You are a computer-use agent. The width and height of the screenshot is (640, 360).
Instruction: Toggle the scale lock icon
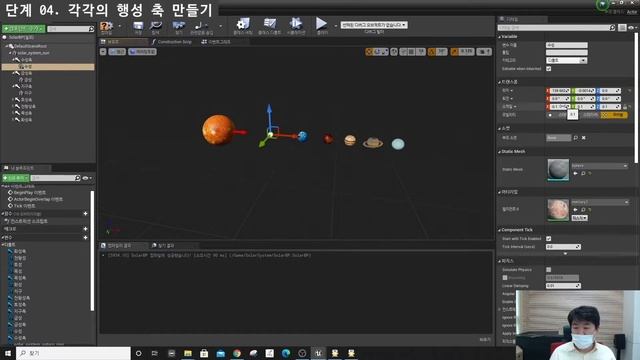point(625,107)
